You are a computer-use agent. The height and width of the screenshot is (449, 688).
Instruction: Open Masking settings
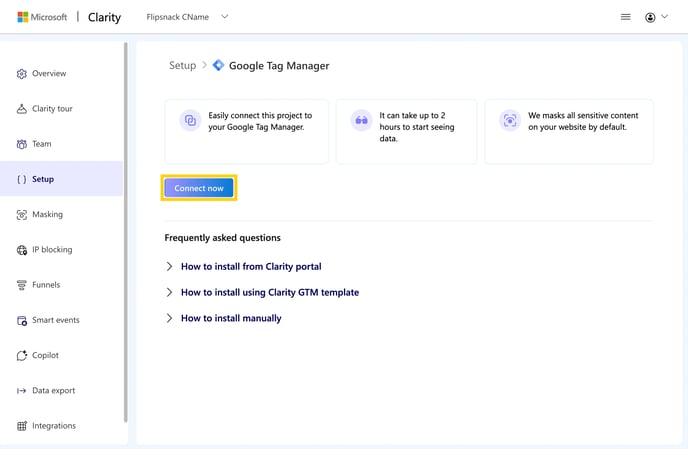point(61,215)
